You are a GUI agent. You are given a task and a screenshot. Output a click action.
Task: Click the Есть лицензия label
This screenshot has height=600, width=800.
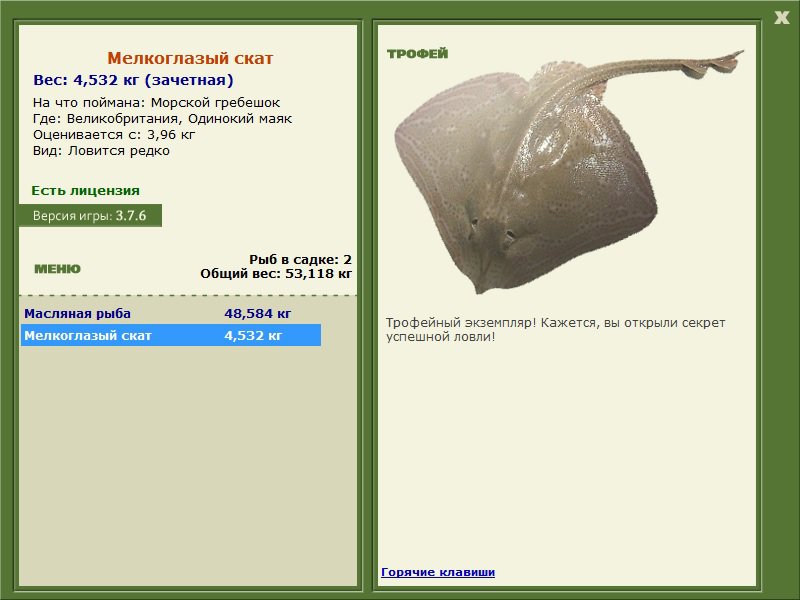85,190
